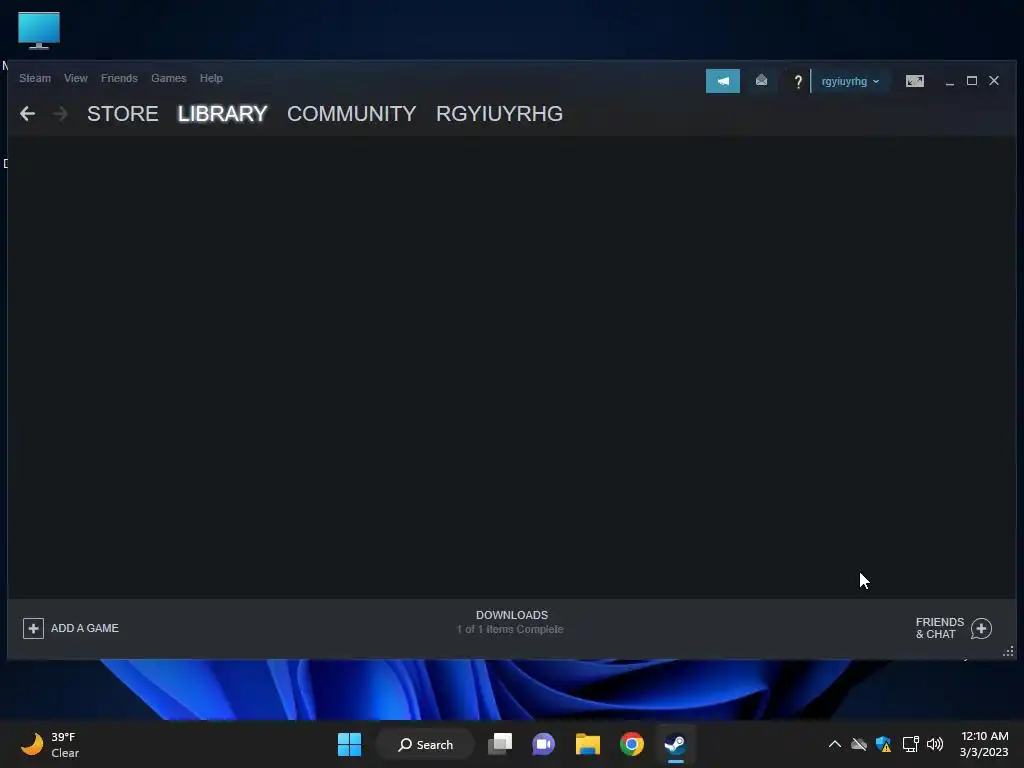The height and width of the screenshot is (768, 1024).
Task: Open the volume speaker tray icon
Action: [x=935, y=744]
